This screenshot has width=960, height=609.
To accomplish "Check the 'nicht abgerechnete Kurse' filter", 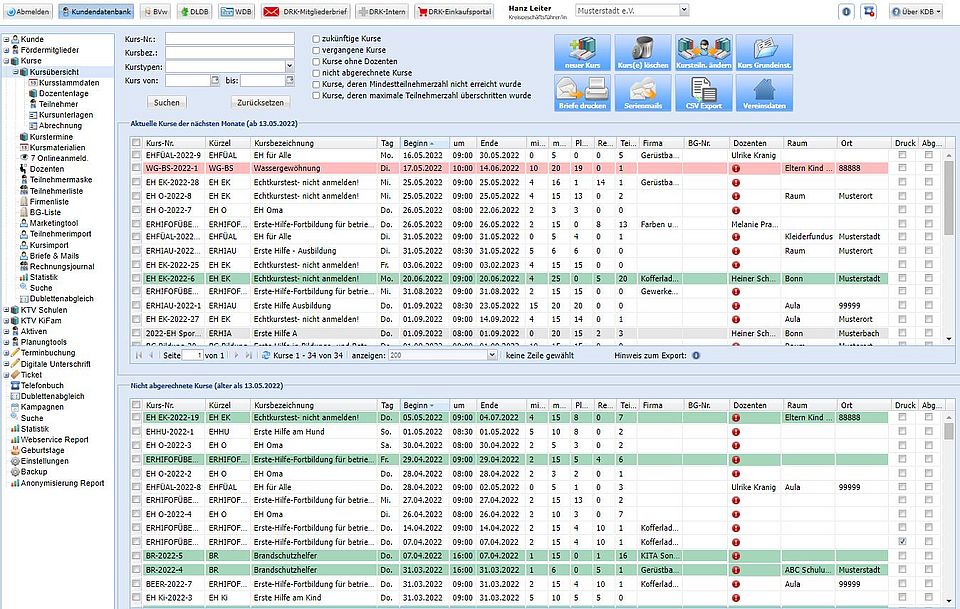I will pyautogui.click(x=317, y=73).
